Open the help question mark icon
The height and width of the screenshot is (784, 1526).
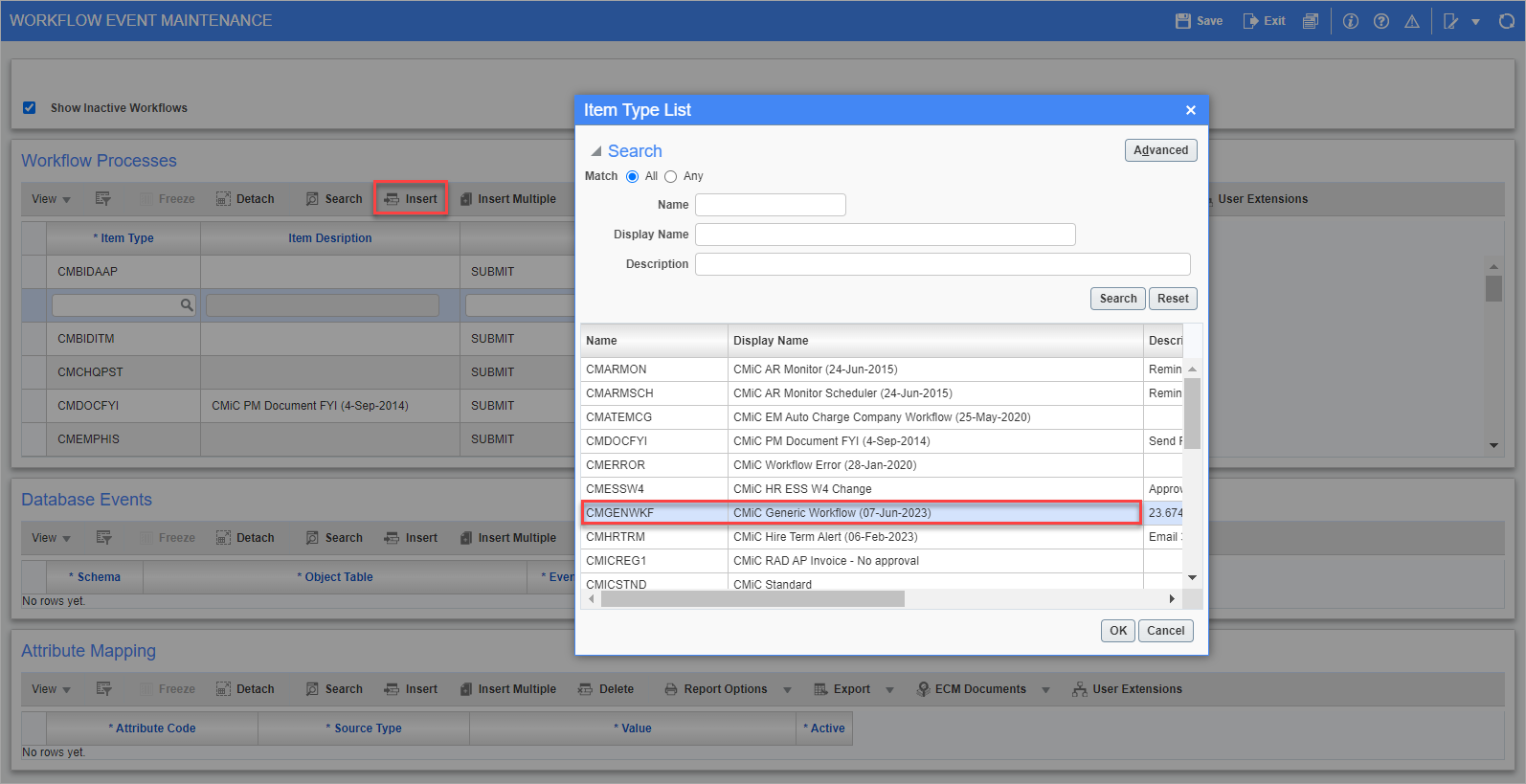coord(1381,21)
